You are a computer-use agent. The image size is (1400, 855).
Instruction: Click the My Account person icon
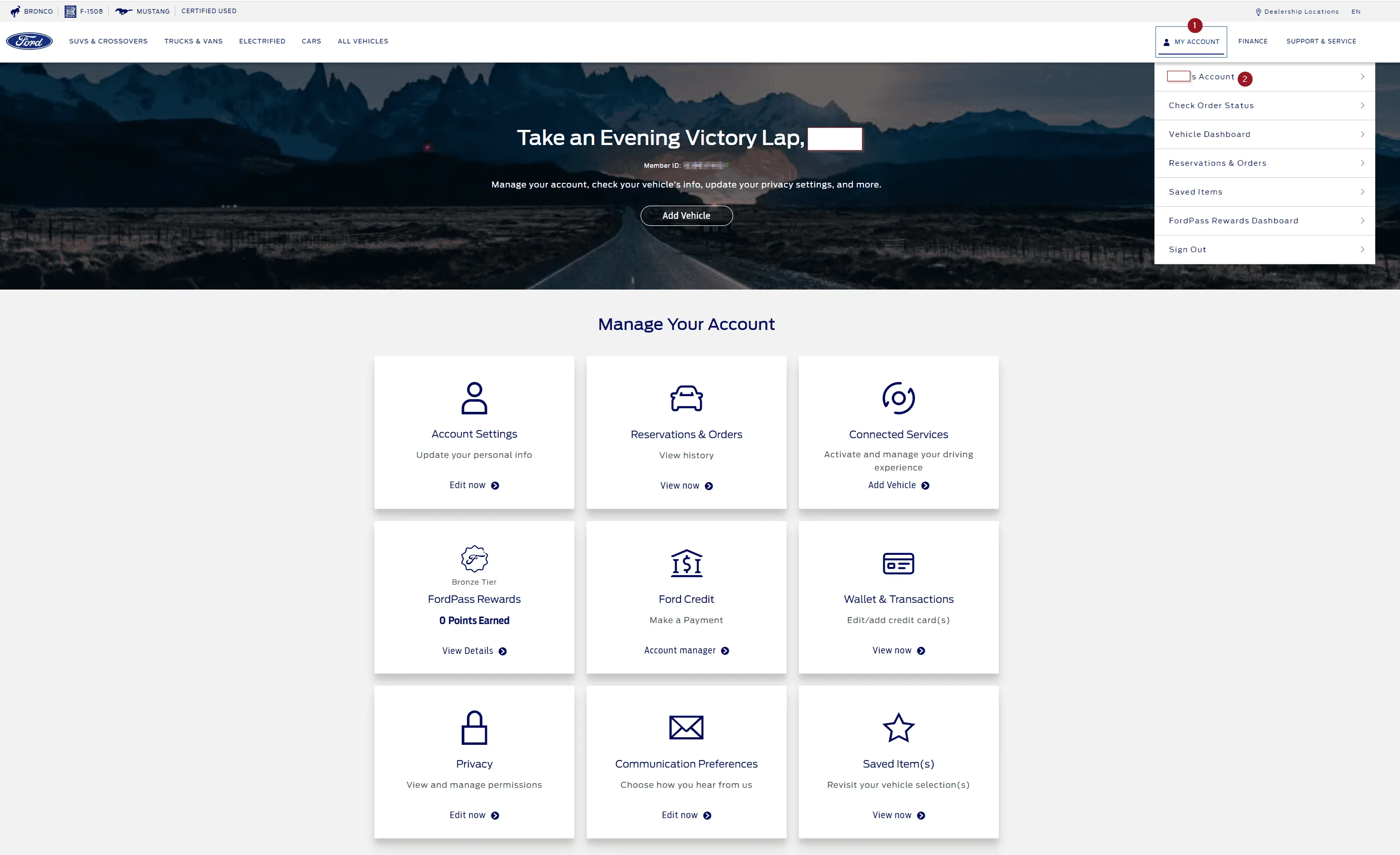click(1167, 42)
